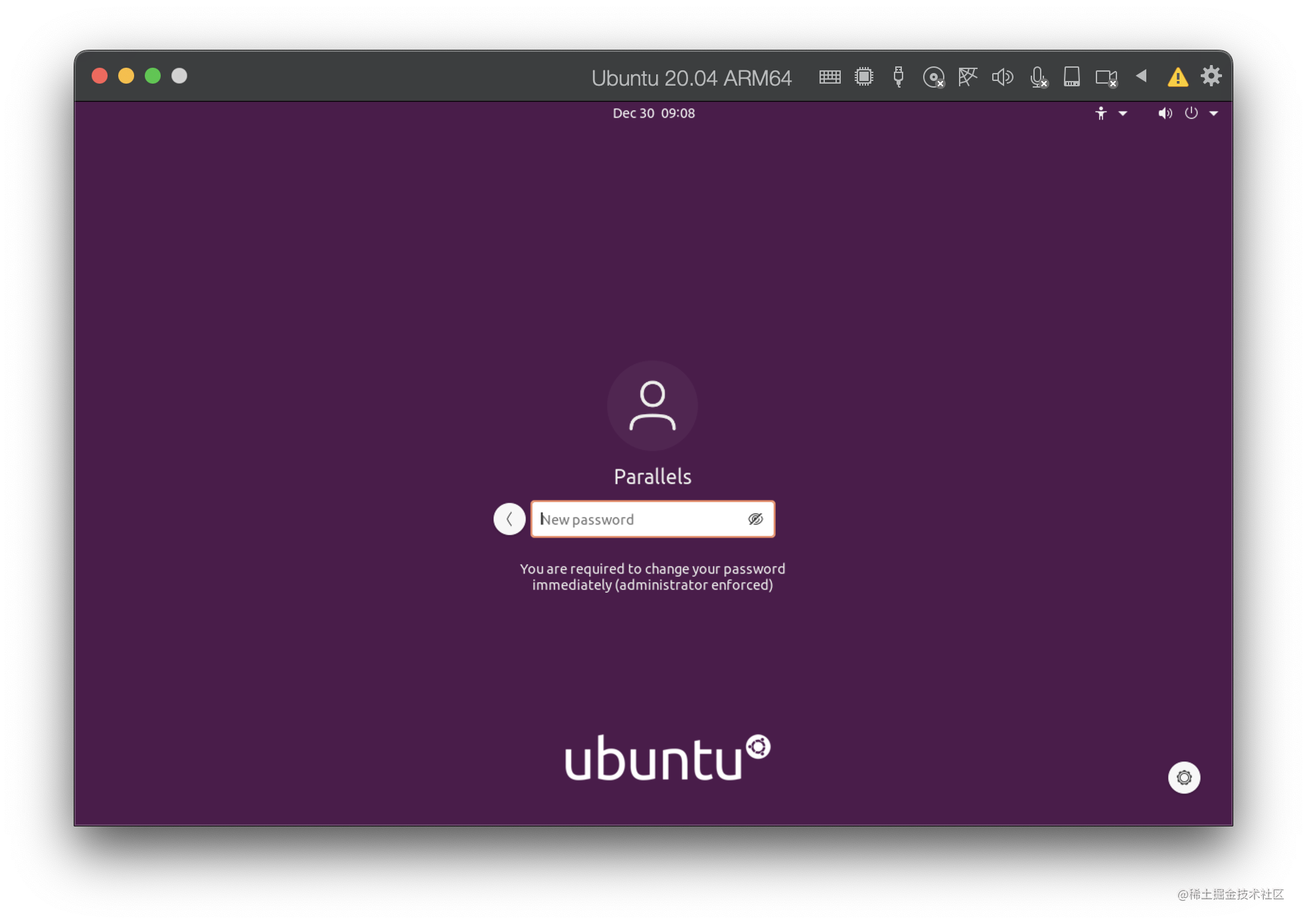Select the Parallels user account

pyautogui.click(x=652, y=425)
